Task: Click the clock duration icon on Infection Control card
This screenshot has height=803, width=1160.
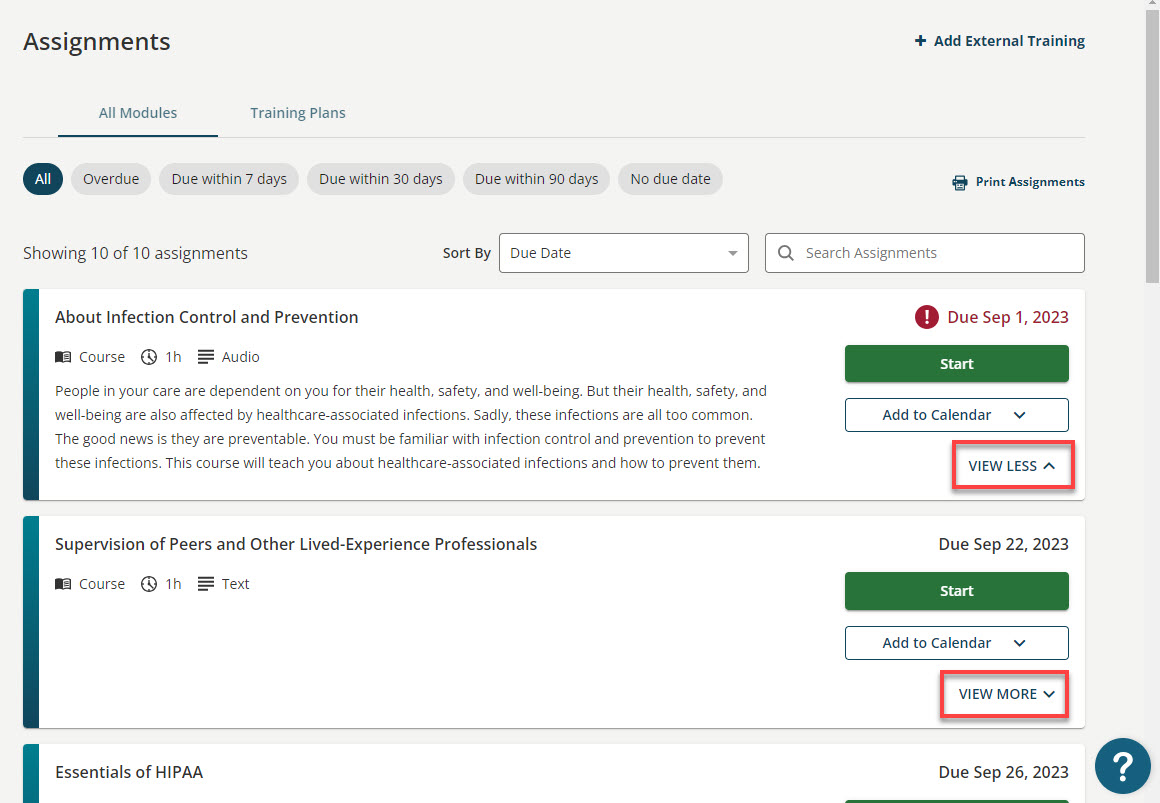Action: tap(148, 356)
